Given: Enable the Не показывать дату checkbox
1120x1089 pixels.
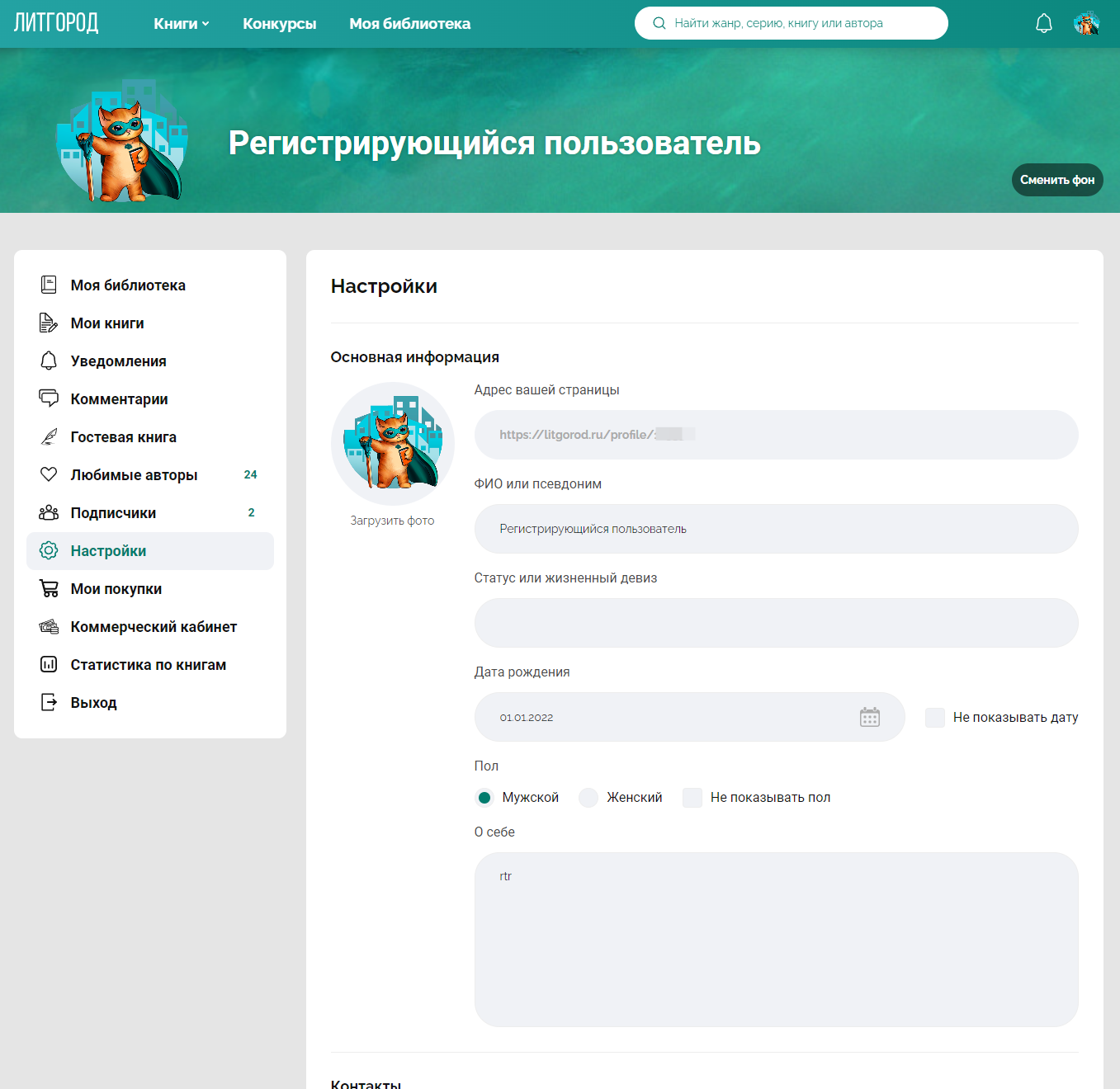Looking at the screenshot, I should (x=934, y=717).
